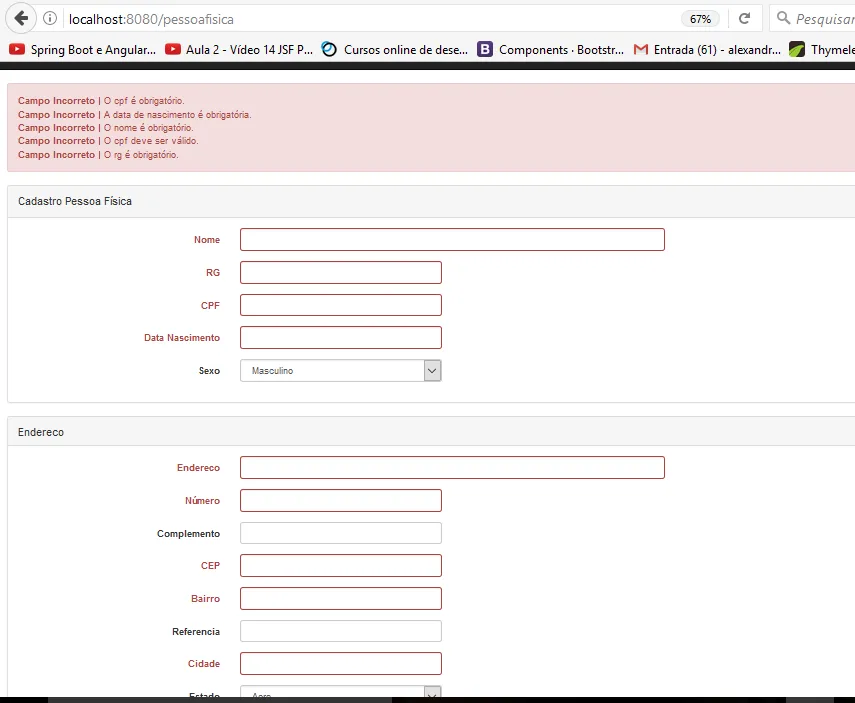The width and height of the screenshot is (855, 703).
Task: Click the browser back arrow button
Action: tap(21, 19)
